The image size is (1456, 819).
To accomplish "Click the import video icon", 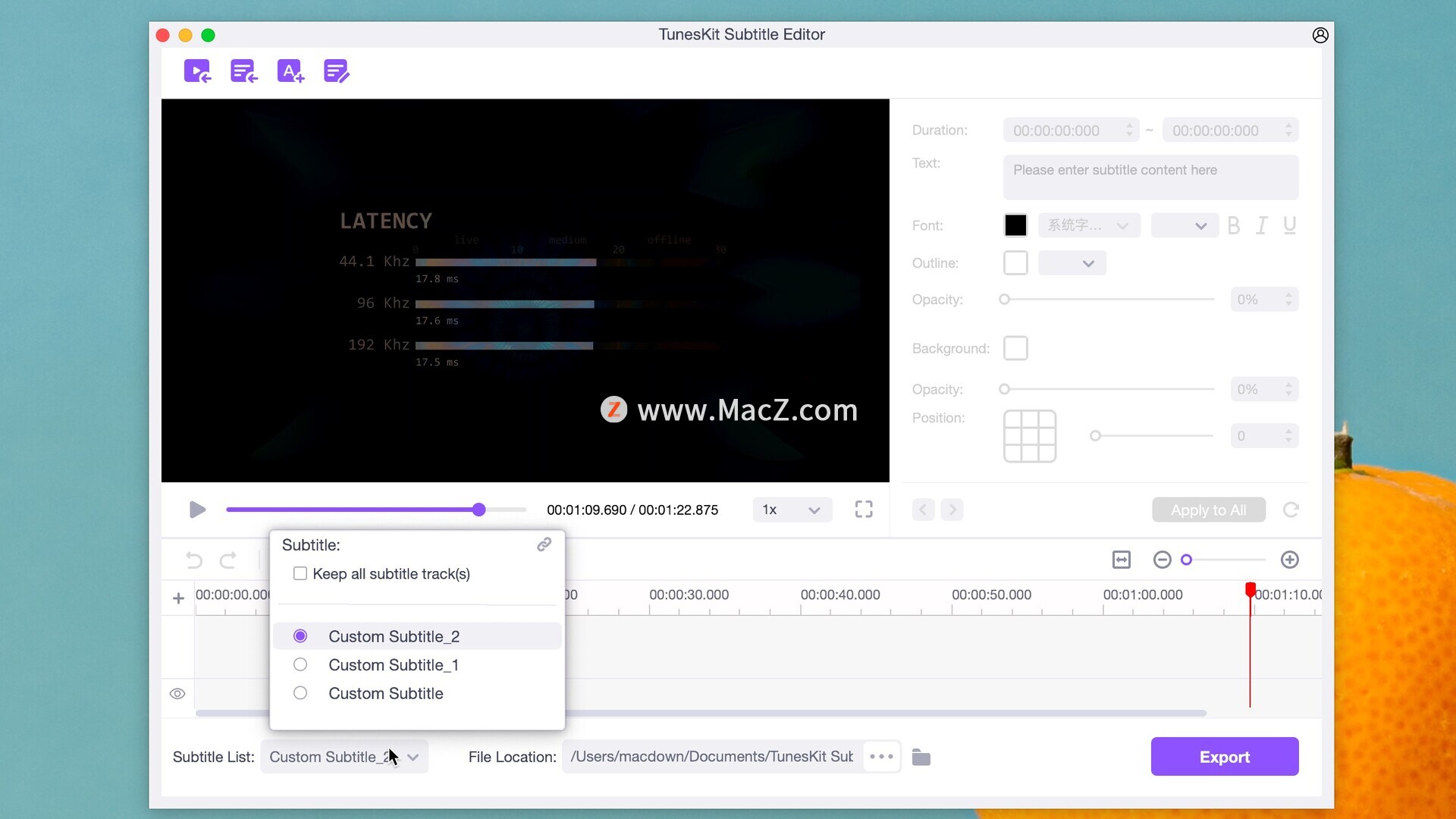I will [x=197, y=71].
